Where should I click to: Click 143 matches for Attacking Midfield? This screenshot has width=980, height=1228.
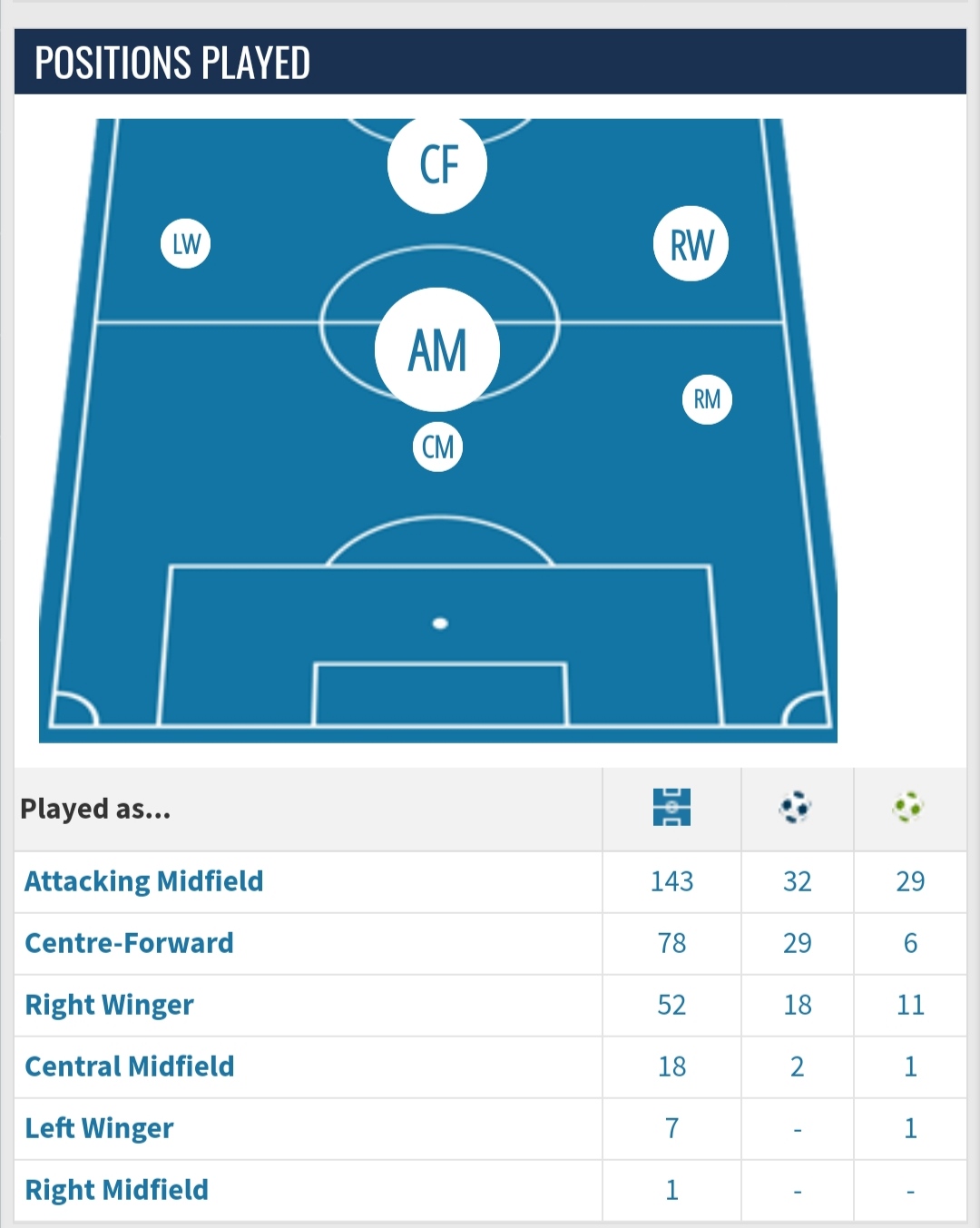[671, 881]
